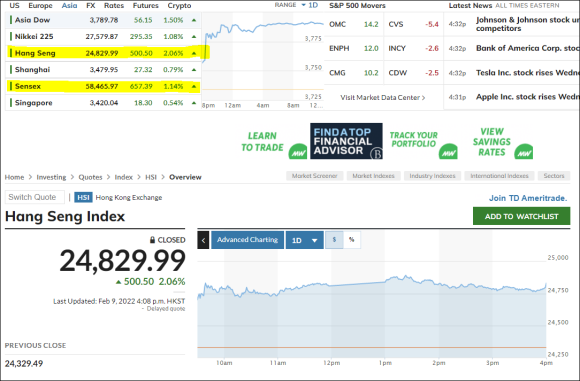Read the Bank of America Corp. headline

(x=527, y=48)
